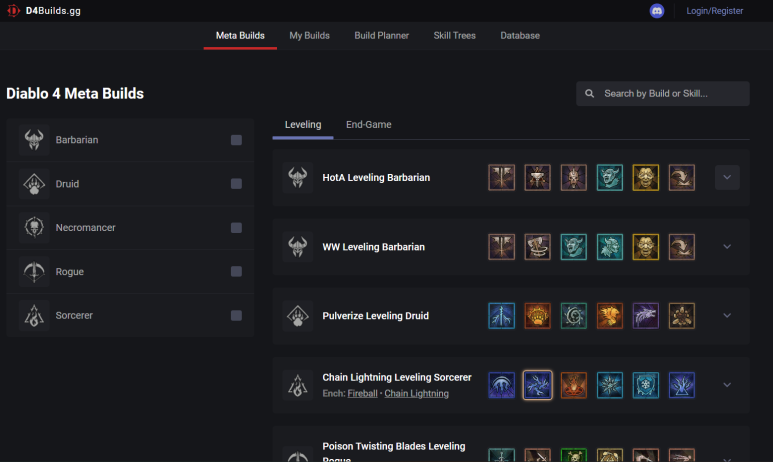This screenshot has height=462, width=773.
Task: Click the Rogue class label
Action: pos(70,271)
